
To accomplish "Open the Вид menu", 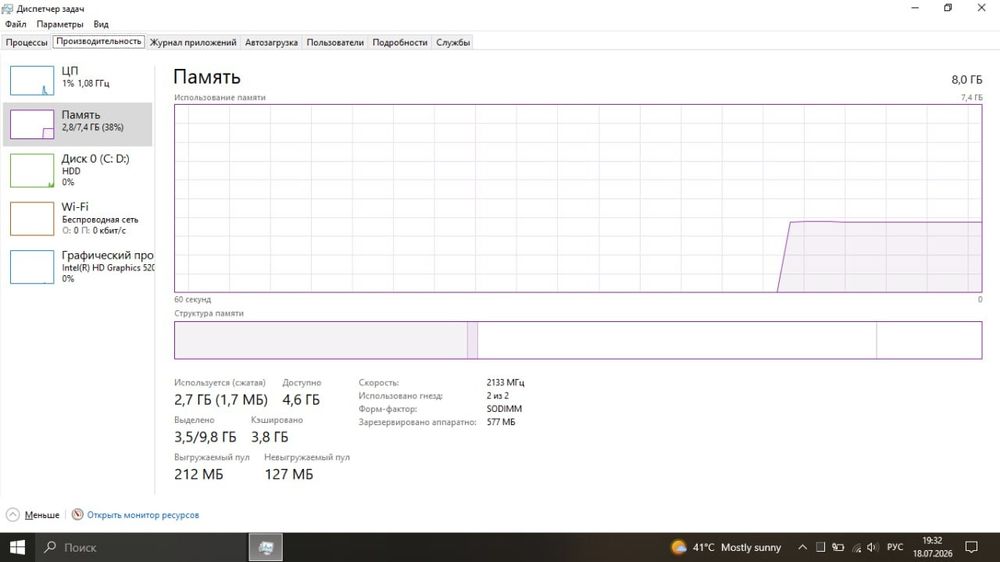I will (x=101, y=24).
